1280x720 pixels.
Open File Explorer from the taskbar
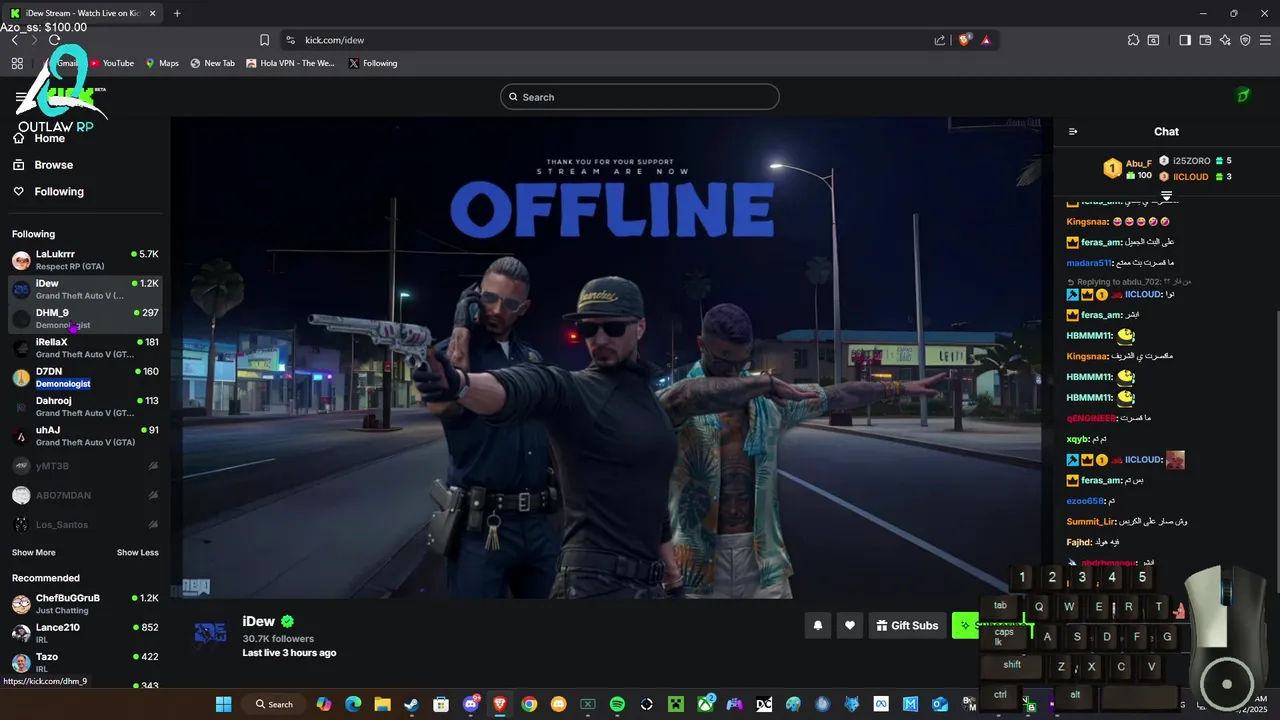pos(382,704)
